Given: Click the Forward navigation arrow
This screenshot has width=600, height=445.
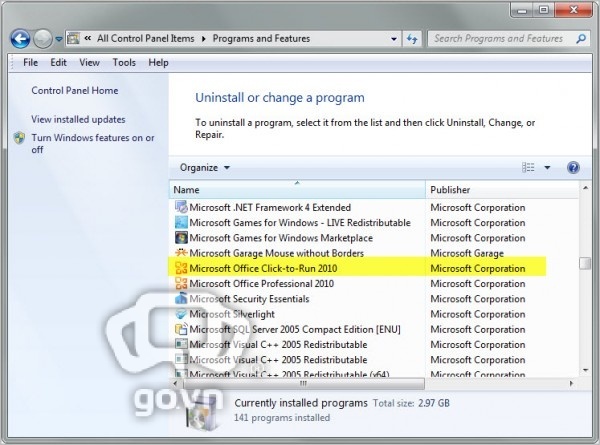Looking at the screenshot, I should pos(42,39).
